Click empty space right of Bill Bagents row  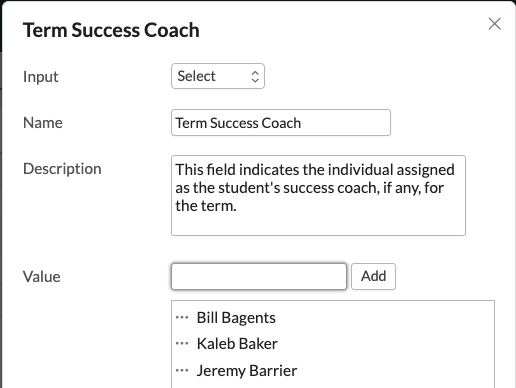tap(383, 318)
